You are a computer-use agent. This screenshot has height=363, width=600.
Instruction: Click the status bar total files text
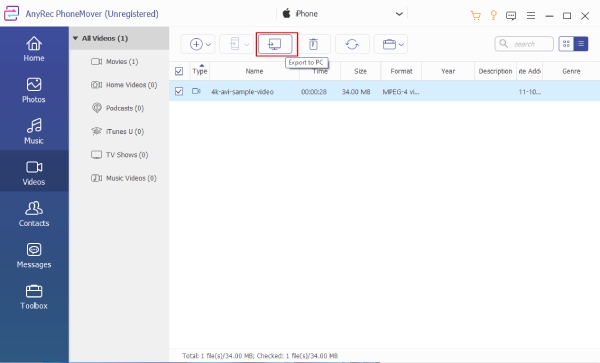[260, 356]
